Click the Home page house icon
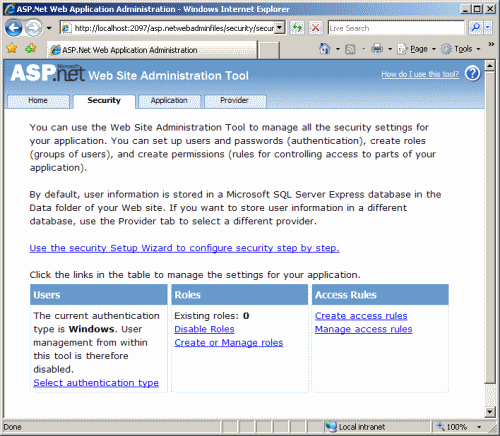Screen dimensions: 500x436 325,49
